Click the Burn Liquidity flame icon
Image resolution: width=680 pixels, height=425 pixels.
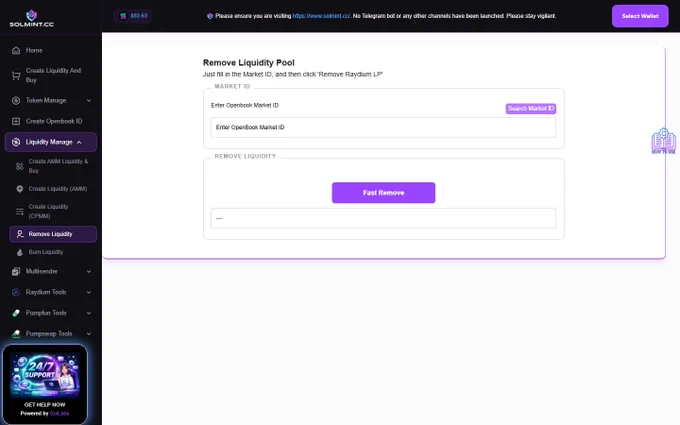point(20,252)
